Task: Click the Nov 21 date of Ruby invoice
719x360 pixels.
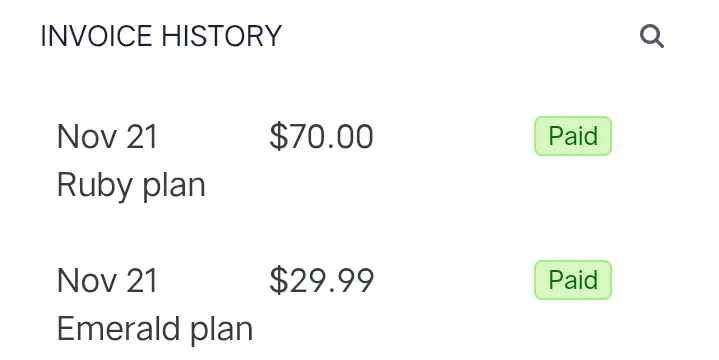Action: tap(107, 137)
